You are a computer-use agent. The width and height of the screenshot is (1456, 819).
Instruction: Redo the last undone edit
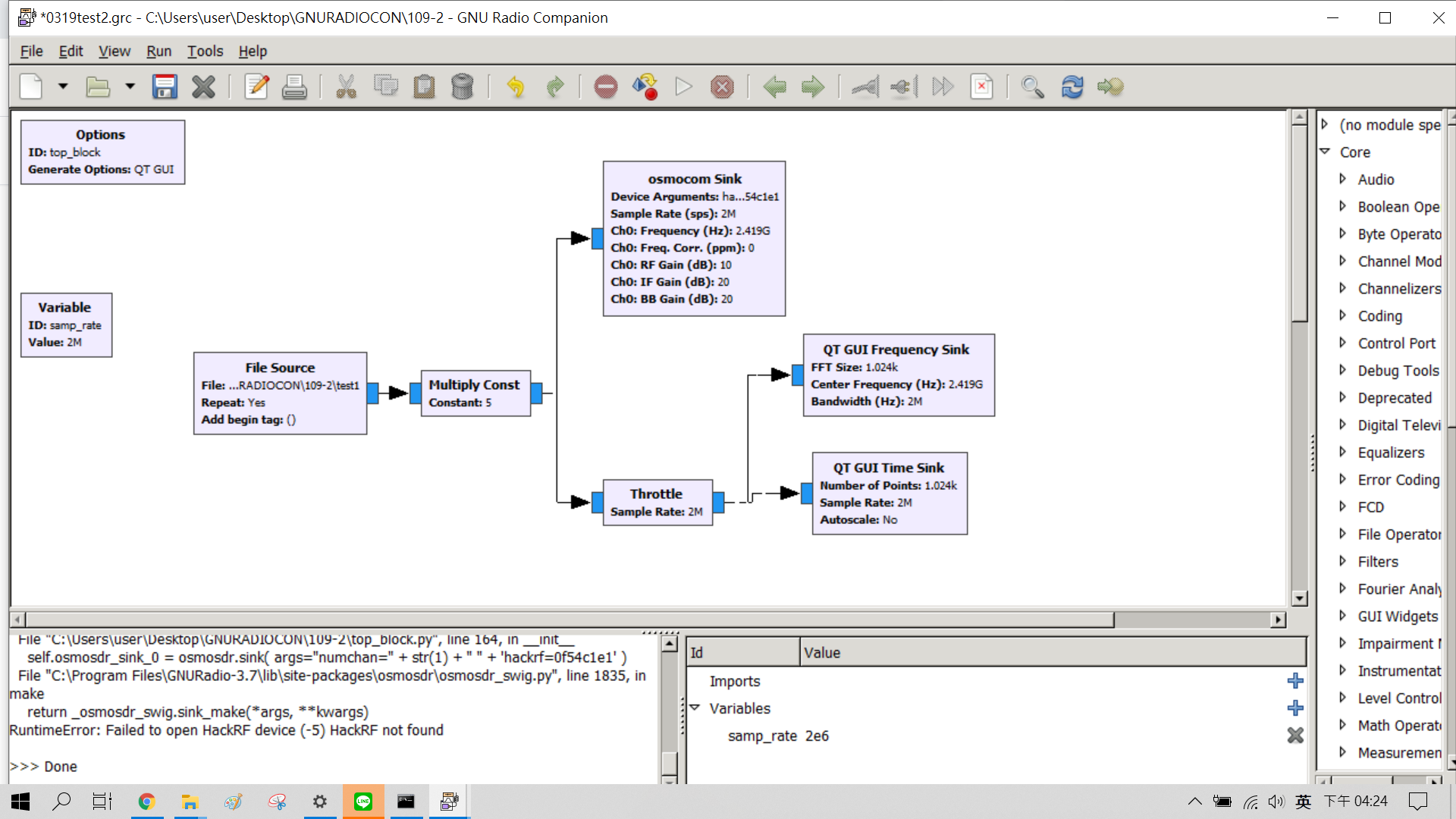(x=555, y=86)
